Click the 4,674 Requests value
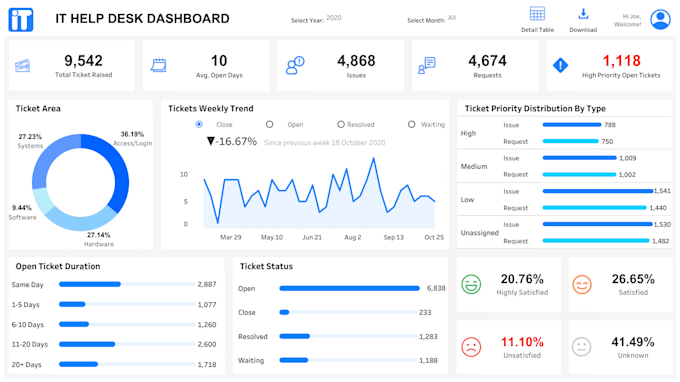Screen dimensions: 680x382 487,61
